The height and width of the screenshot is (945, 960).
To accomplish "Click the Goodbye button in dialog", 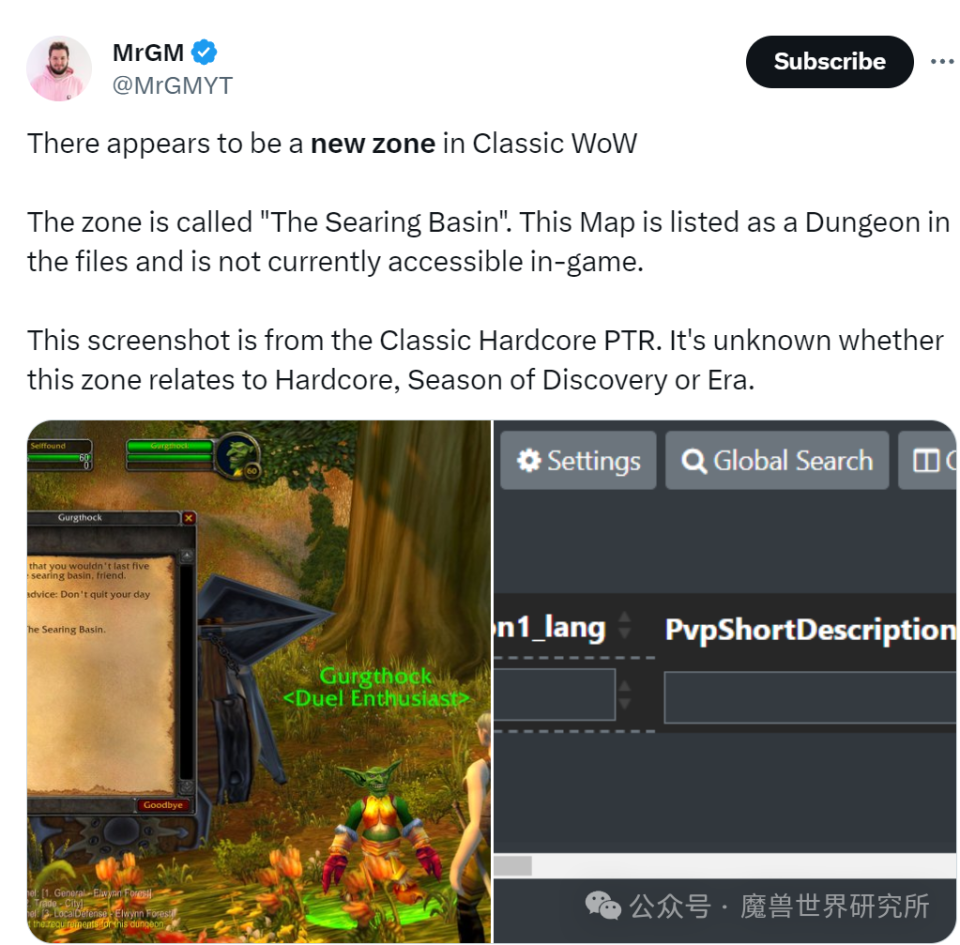I will tap(163, 805).
